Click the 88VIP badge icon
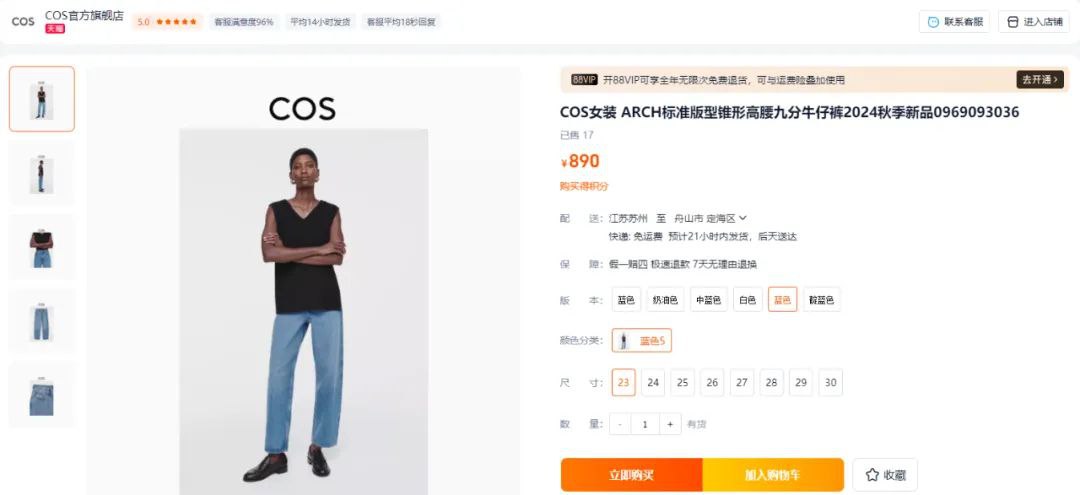The width and height of the screenshot is (1080, 495). click(584, 80)
